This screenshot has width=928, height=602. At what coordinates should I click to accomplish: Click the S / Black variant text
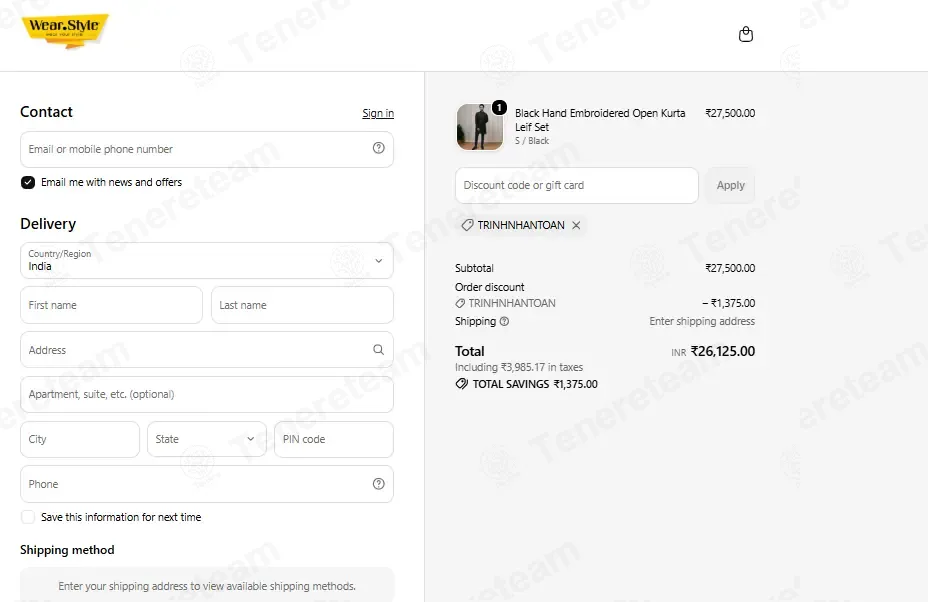point(531,141)
